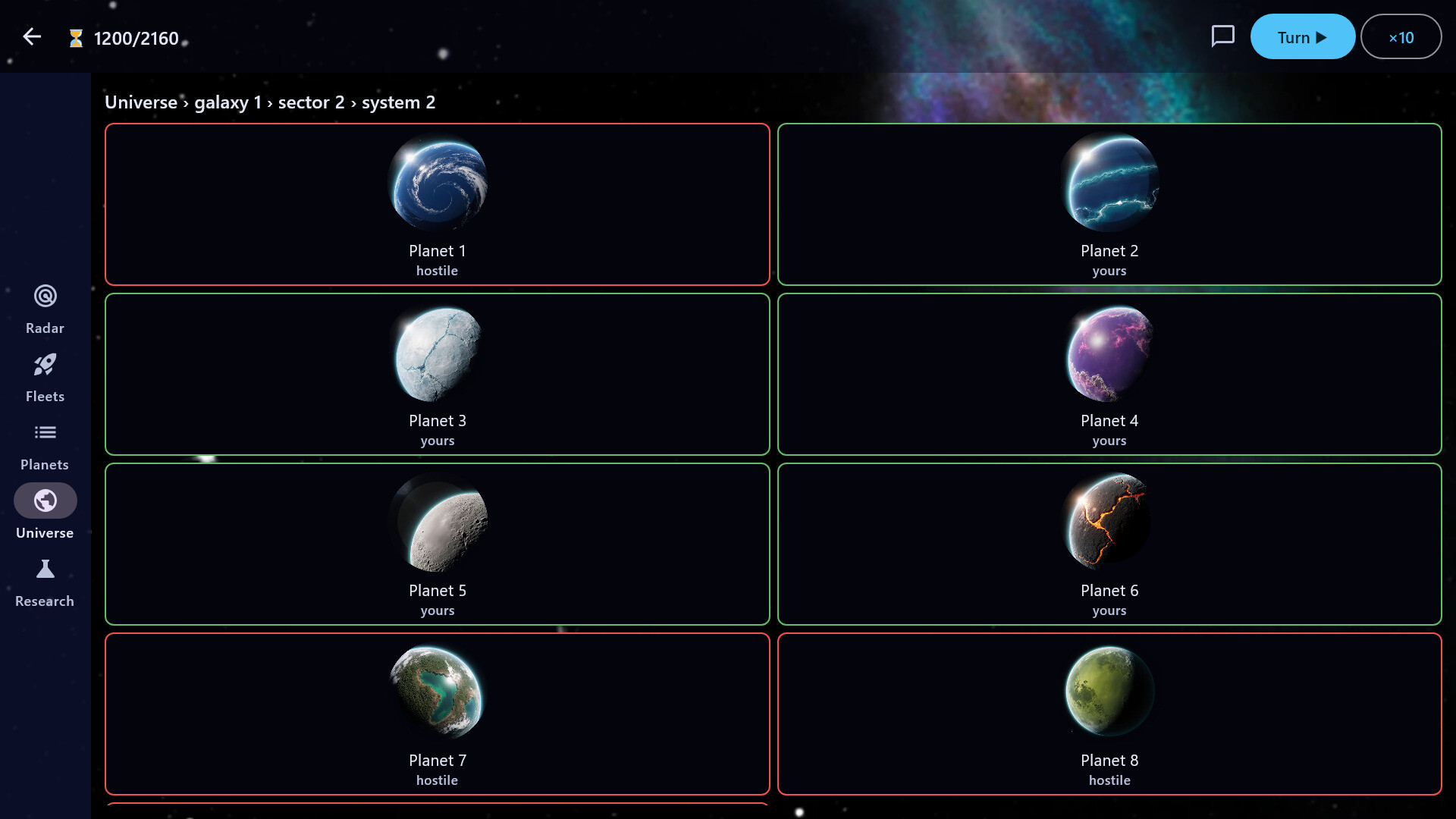Screen dimensions: 1456x819
Task: Click 'yours' status under Planet 2
Action: (1109, 271)
